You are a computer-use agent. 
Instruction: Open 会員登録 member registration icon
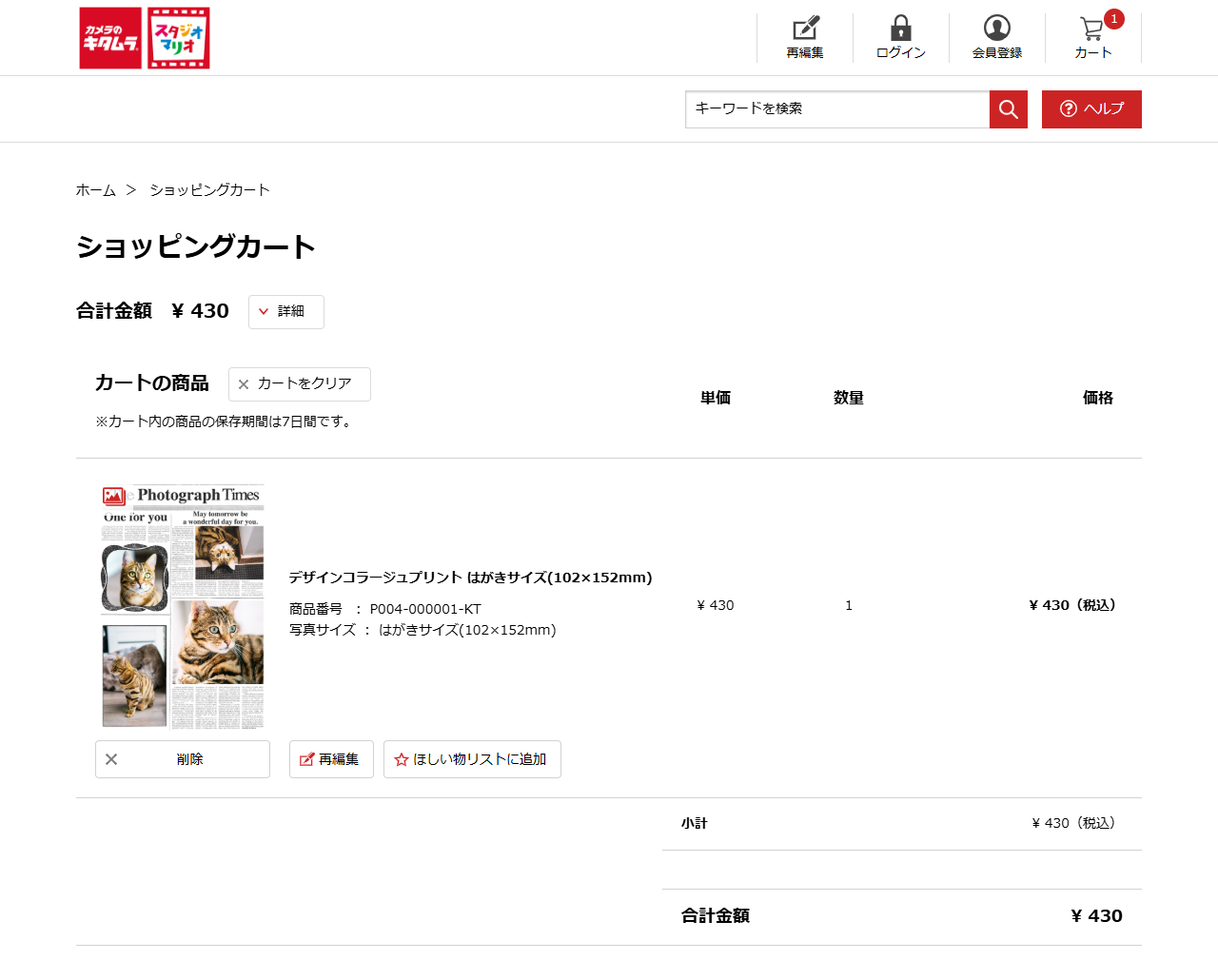point(995,29)
